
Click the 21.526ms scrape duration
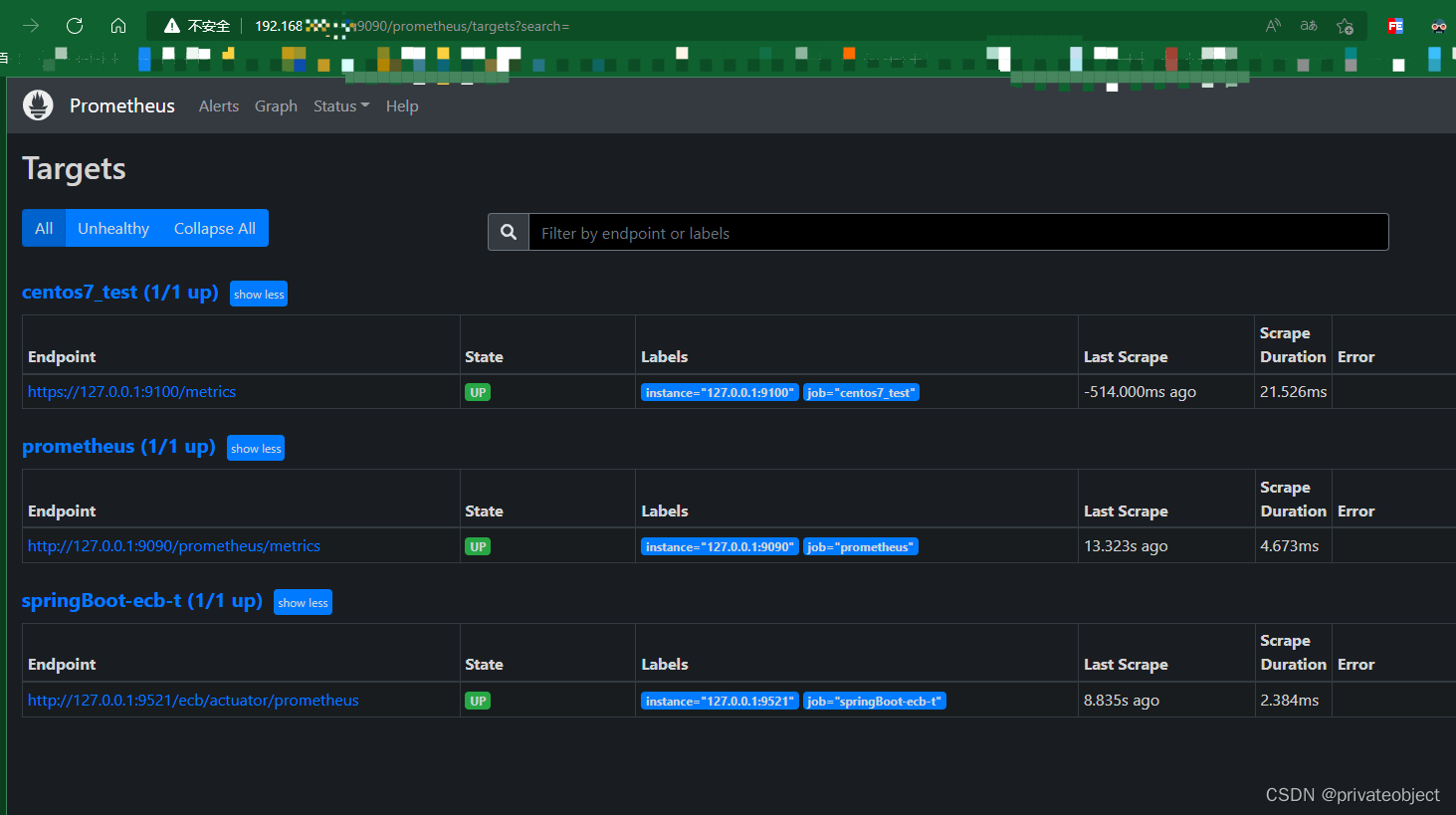tap(1293, 391)
